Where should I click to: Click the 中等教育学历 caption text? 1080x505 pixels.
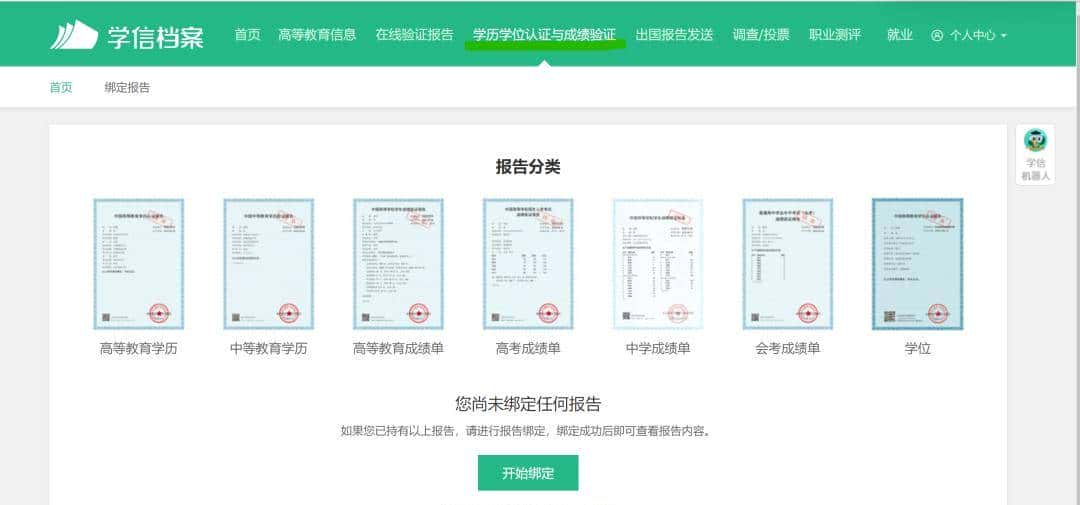point(269,349)
